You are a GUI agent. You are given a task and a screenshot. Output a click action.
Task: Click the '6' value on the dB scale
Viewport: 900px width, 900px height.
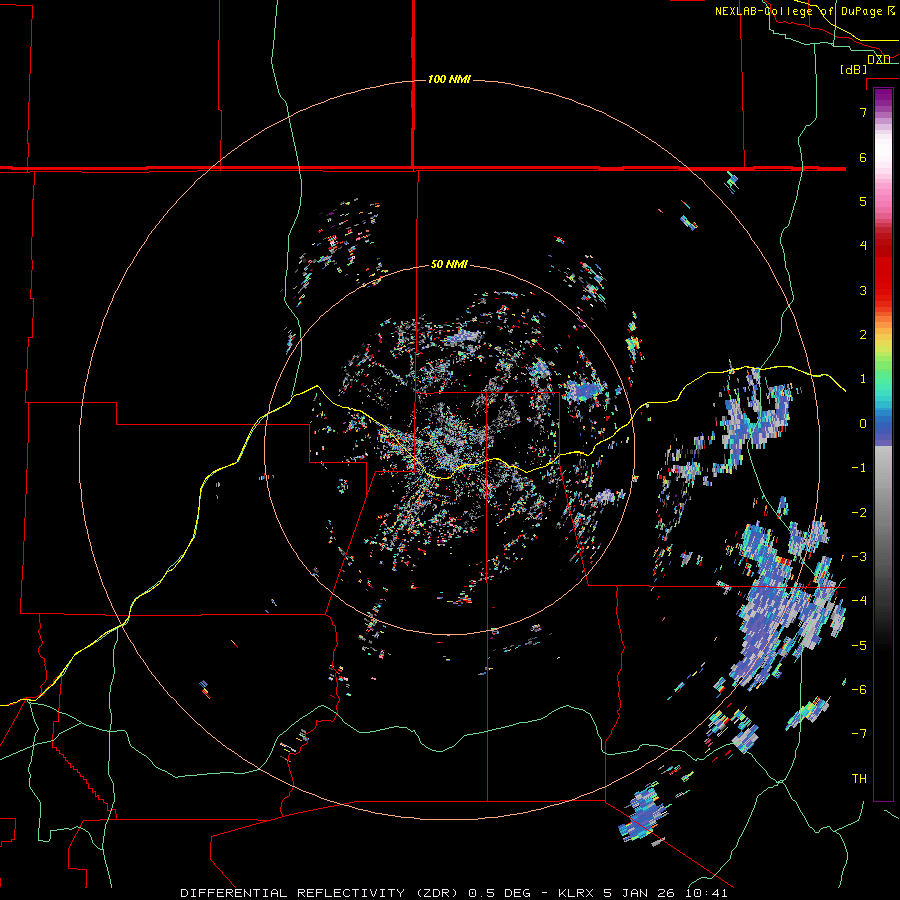[863, 157]
